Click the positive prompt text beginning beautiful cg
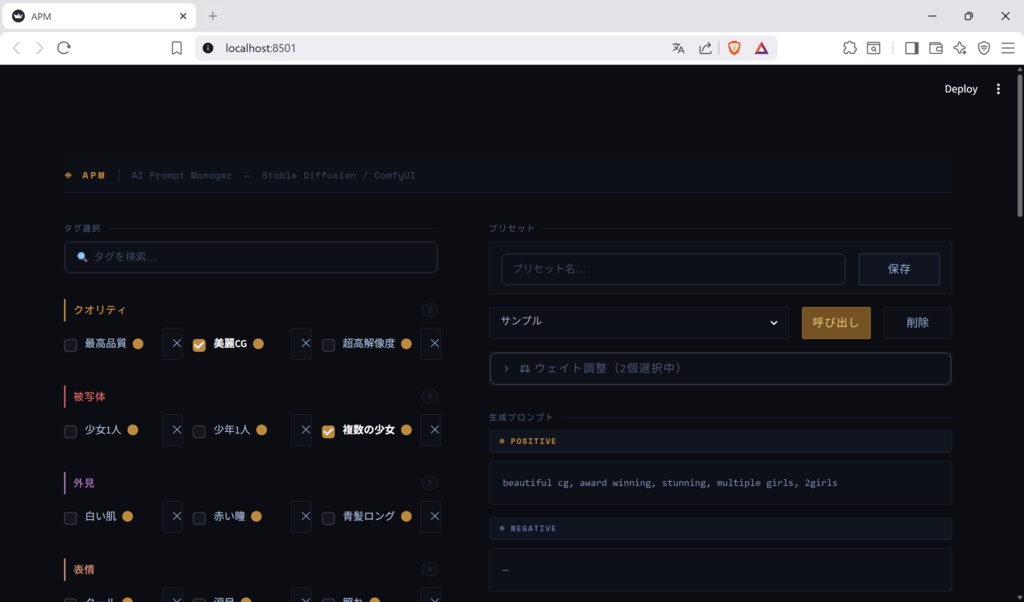Viewport: 1024px width, 602px height. tap(669, 483)
